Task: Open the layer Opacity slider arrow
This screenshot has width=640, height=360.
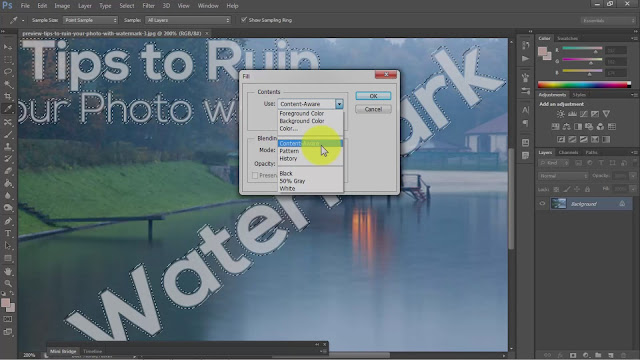Action: click(633, 176)
